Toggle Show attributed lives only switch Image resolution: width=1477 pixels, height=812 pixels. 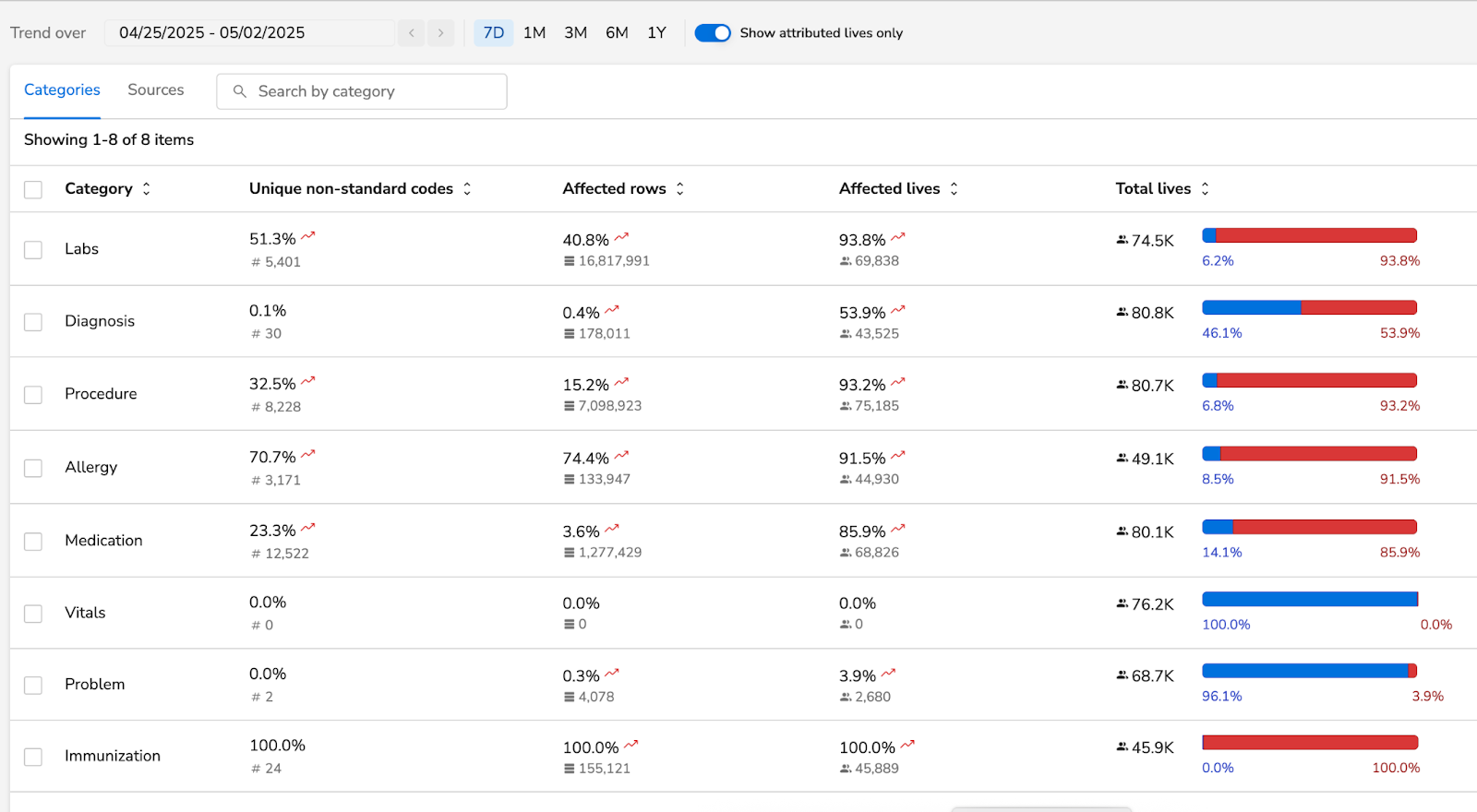(x=713, y=33)
